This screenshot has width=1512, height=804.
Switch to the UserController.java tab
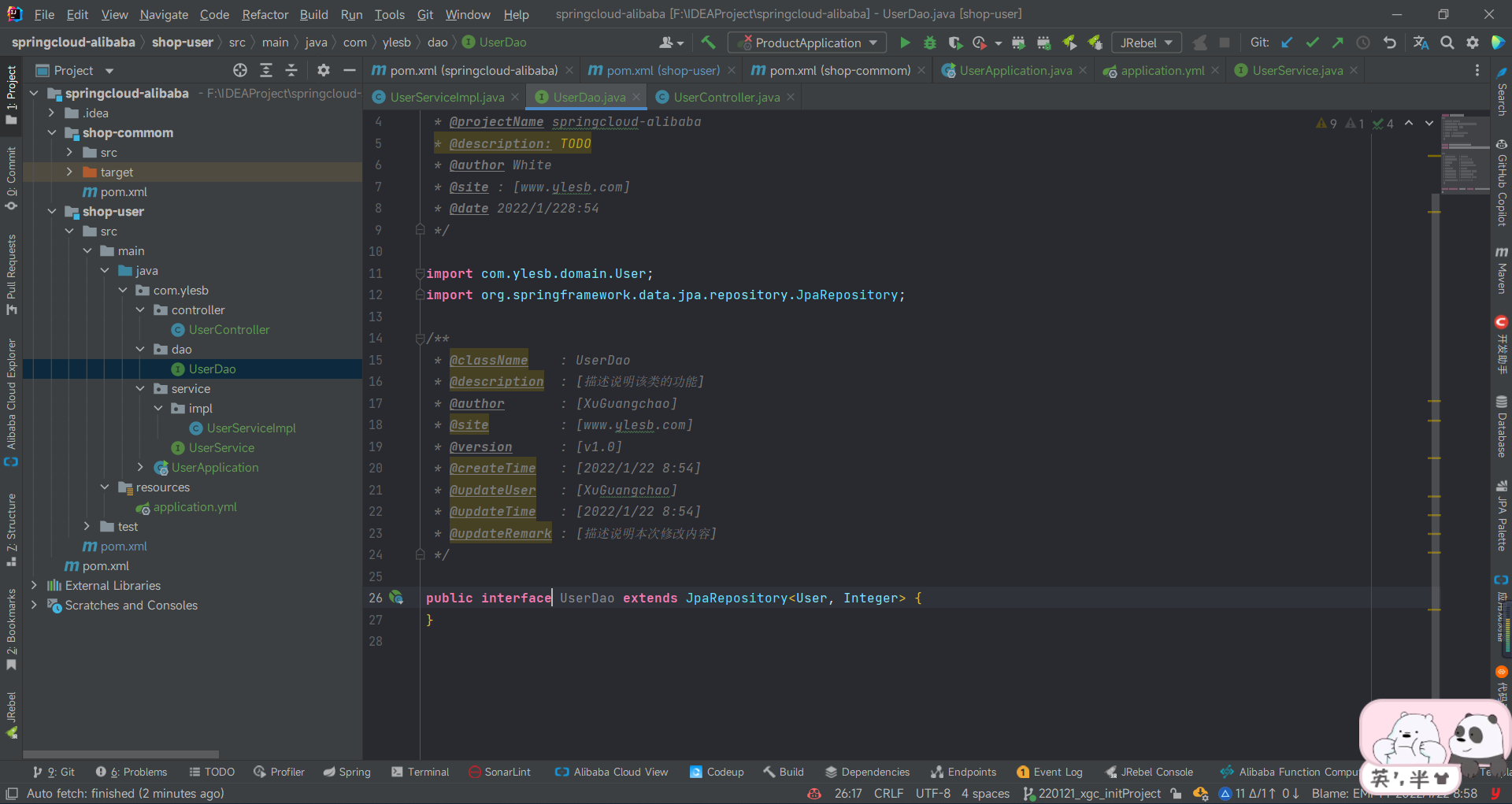(x=726, y=97)
